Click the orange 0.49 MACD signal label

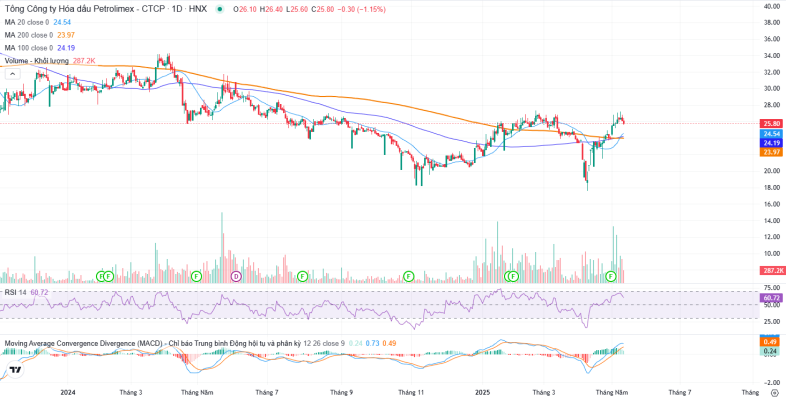click(771, 342)
